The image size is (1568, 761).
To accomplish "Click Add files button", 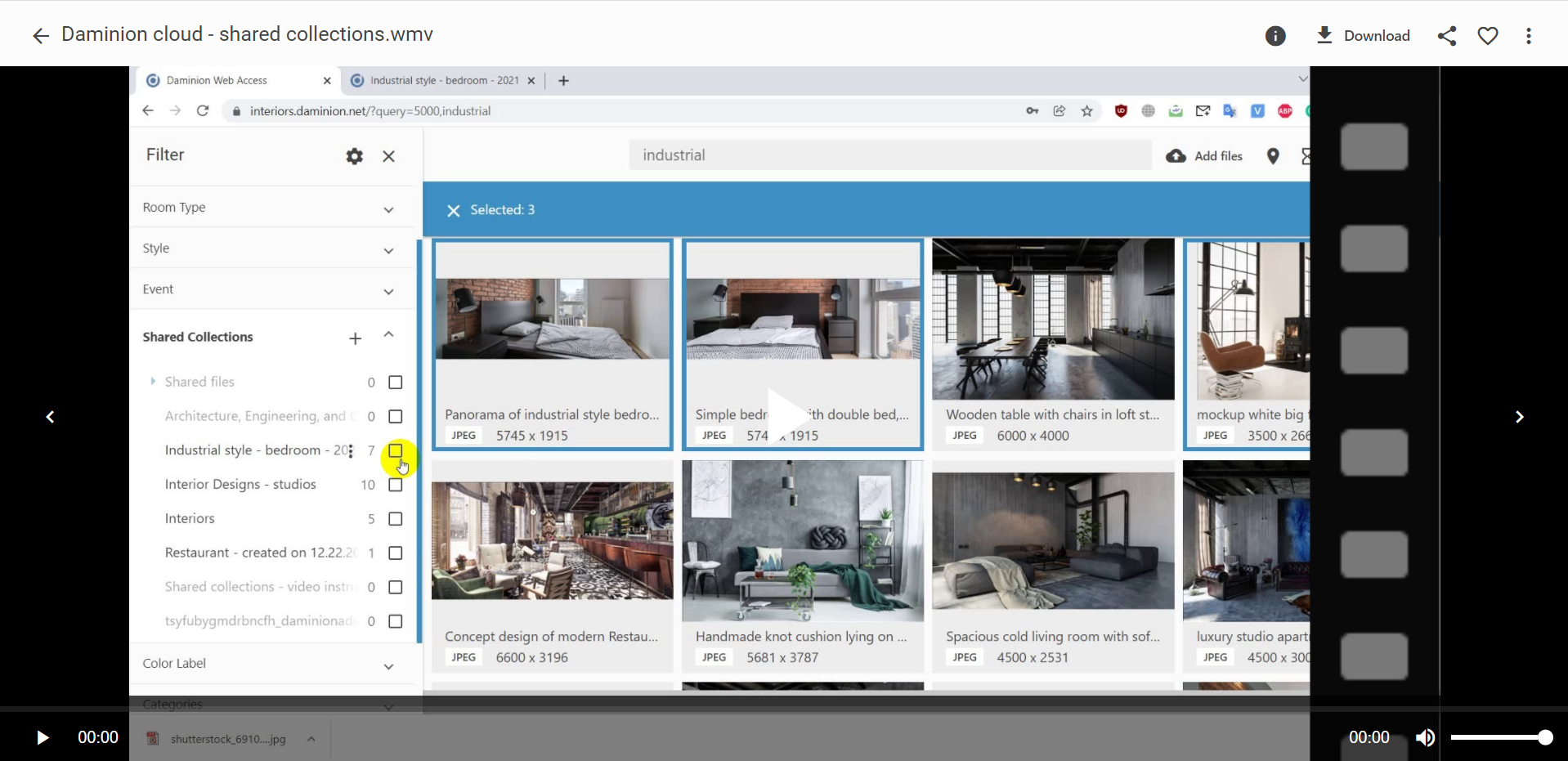I will [x=1204, y=156].
